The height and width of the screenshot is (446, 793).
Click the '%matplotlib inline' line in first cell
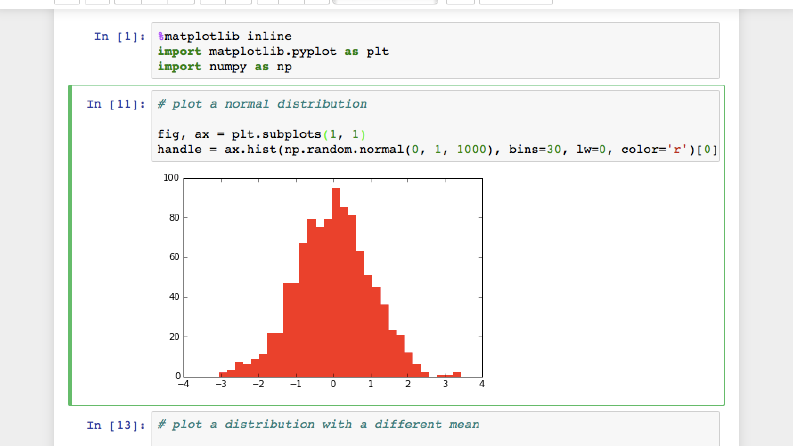click(225, 36)
